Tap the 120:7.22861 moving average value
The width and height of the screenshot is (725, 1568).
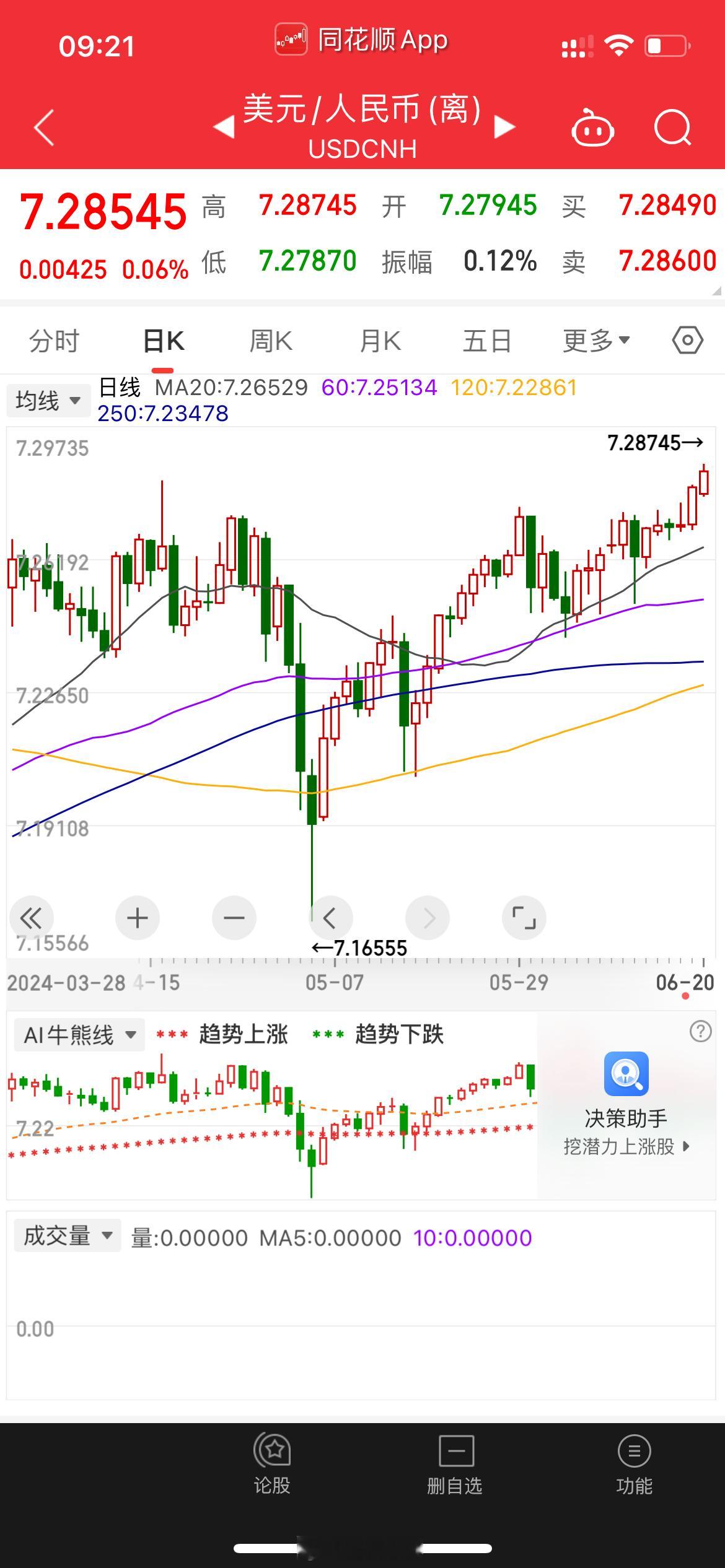tap(514, 388)
